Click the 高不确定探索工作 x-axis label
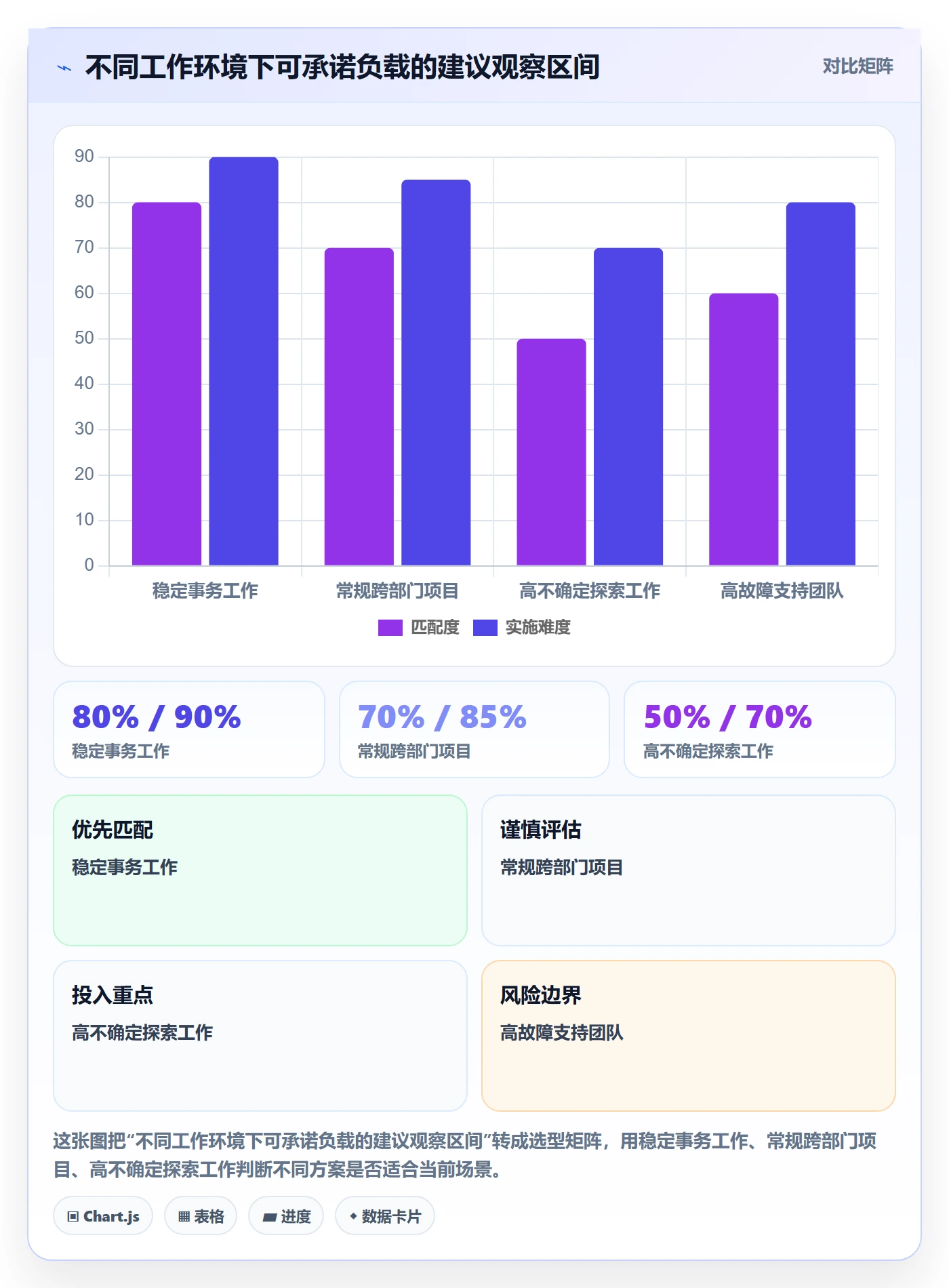Viewport: 949px width, 1288px height. pos(590,591)
